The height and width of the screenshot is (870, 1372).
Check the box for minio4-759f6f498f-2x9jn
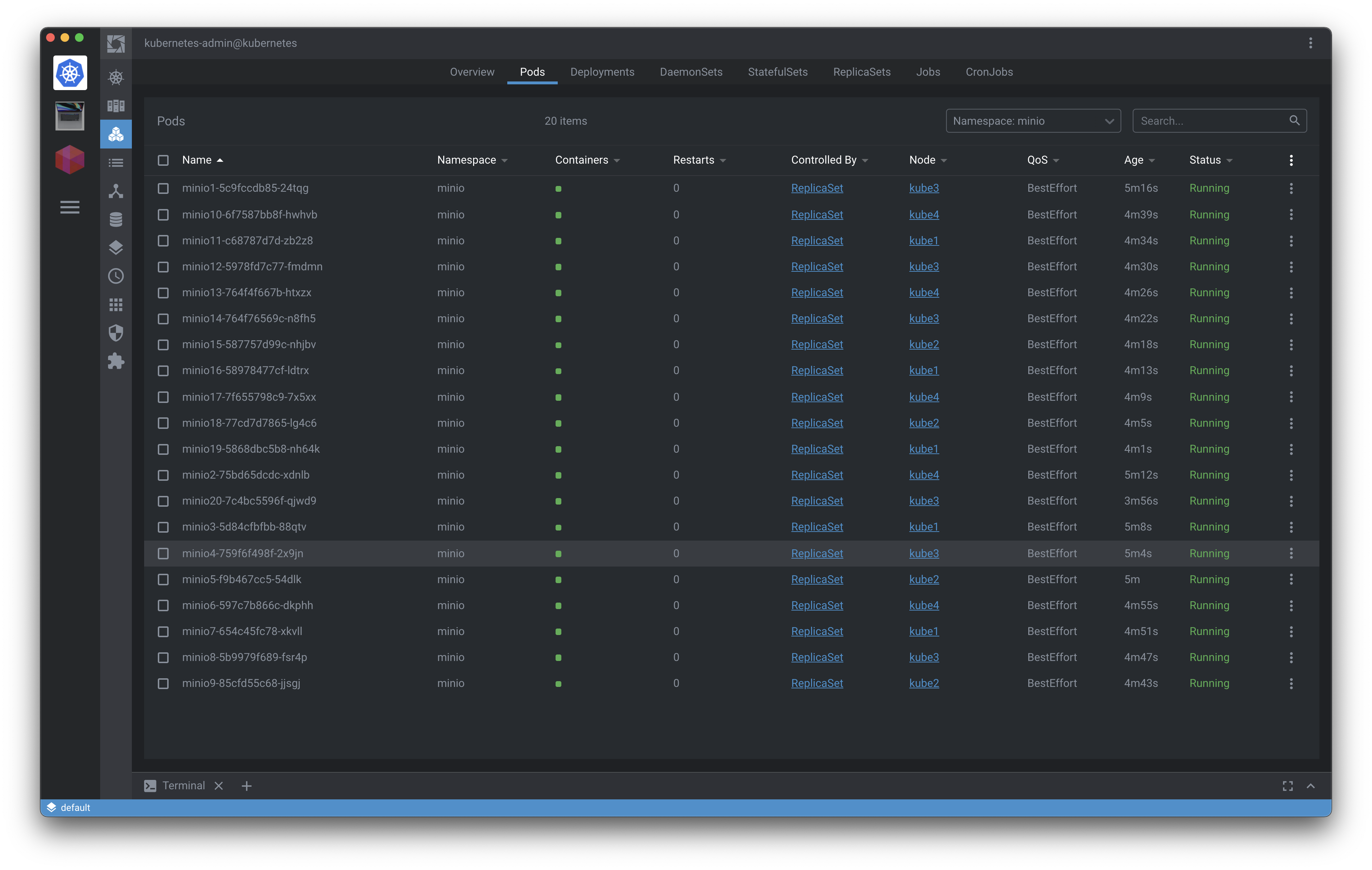coord(163,554)
